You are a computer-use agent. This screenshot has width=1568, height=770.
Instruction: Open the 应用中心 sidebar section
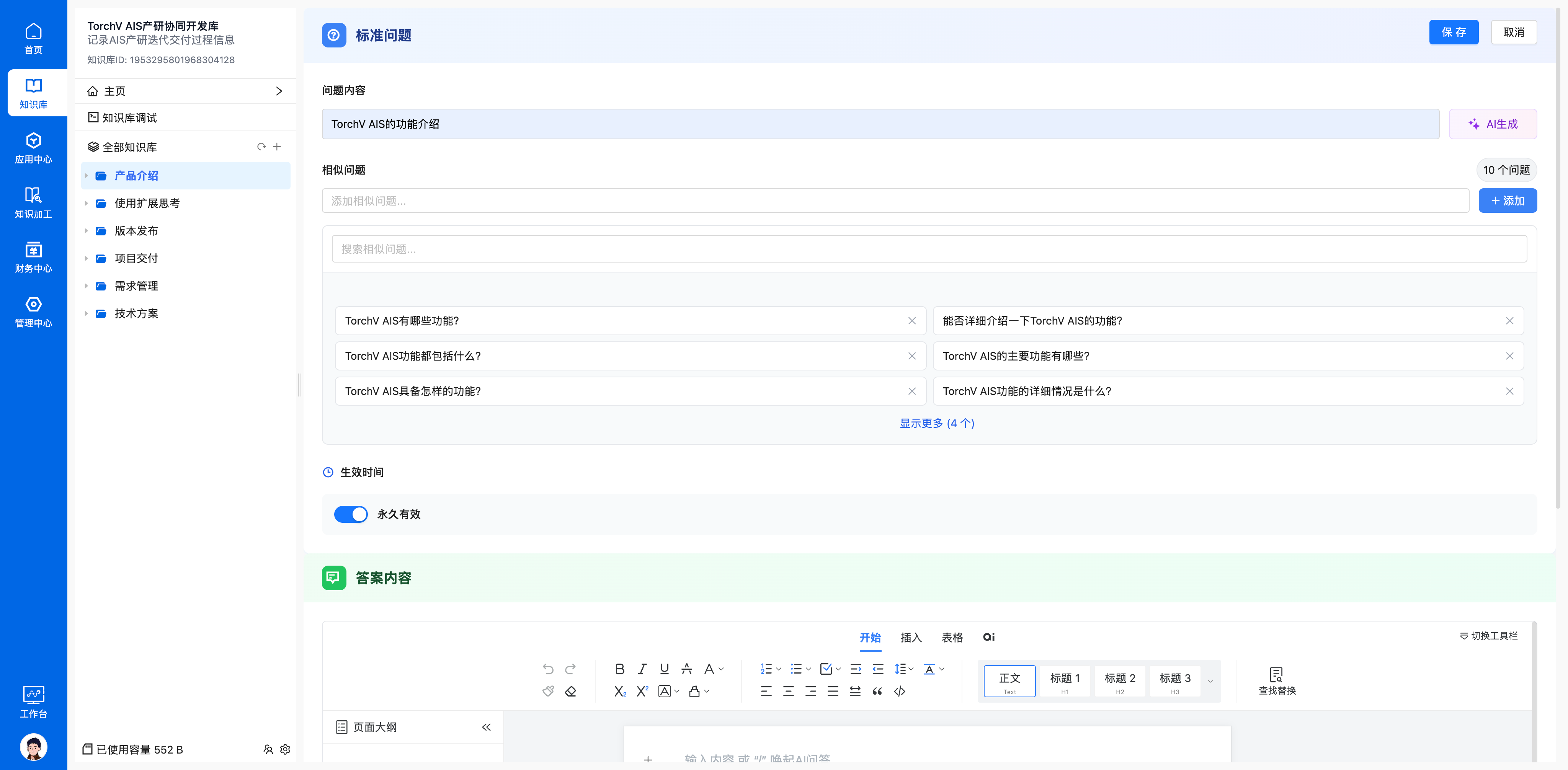coord(33,148)
